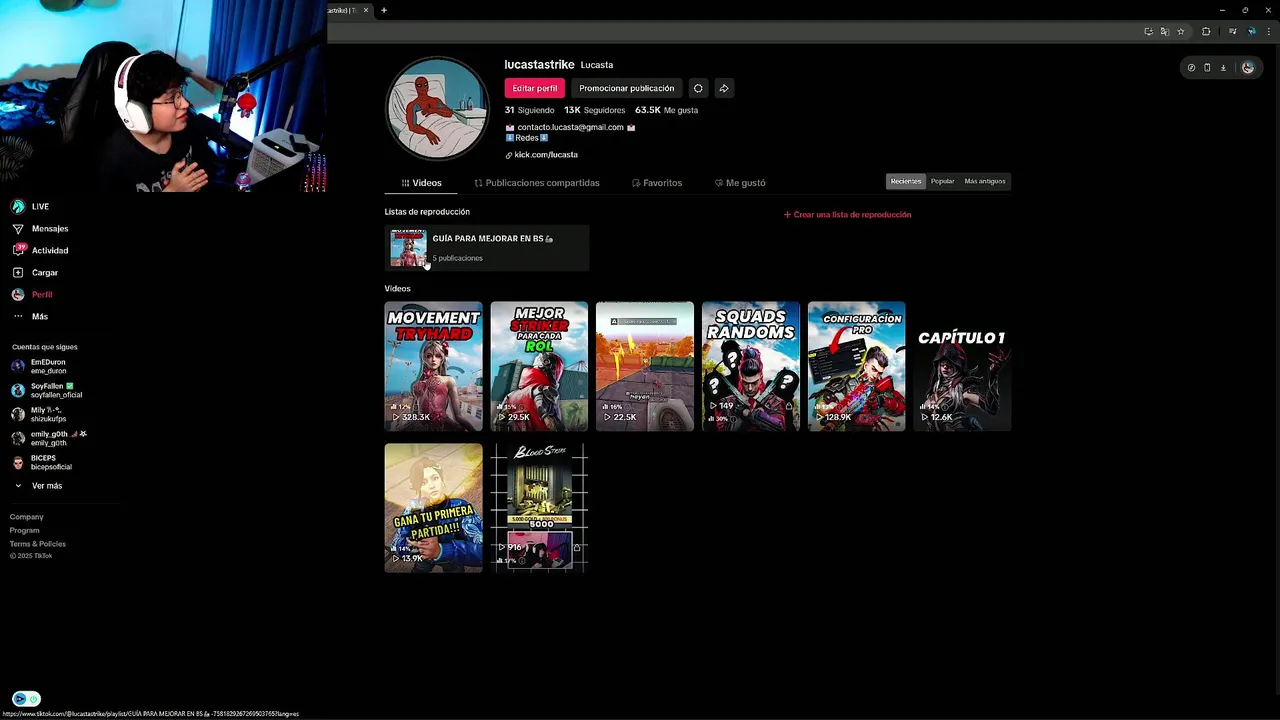This screenshot has height=720, width=1280.
Task: Click the compass icon in floating pill
Action: tap(1191, 68)
